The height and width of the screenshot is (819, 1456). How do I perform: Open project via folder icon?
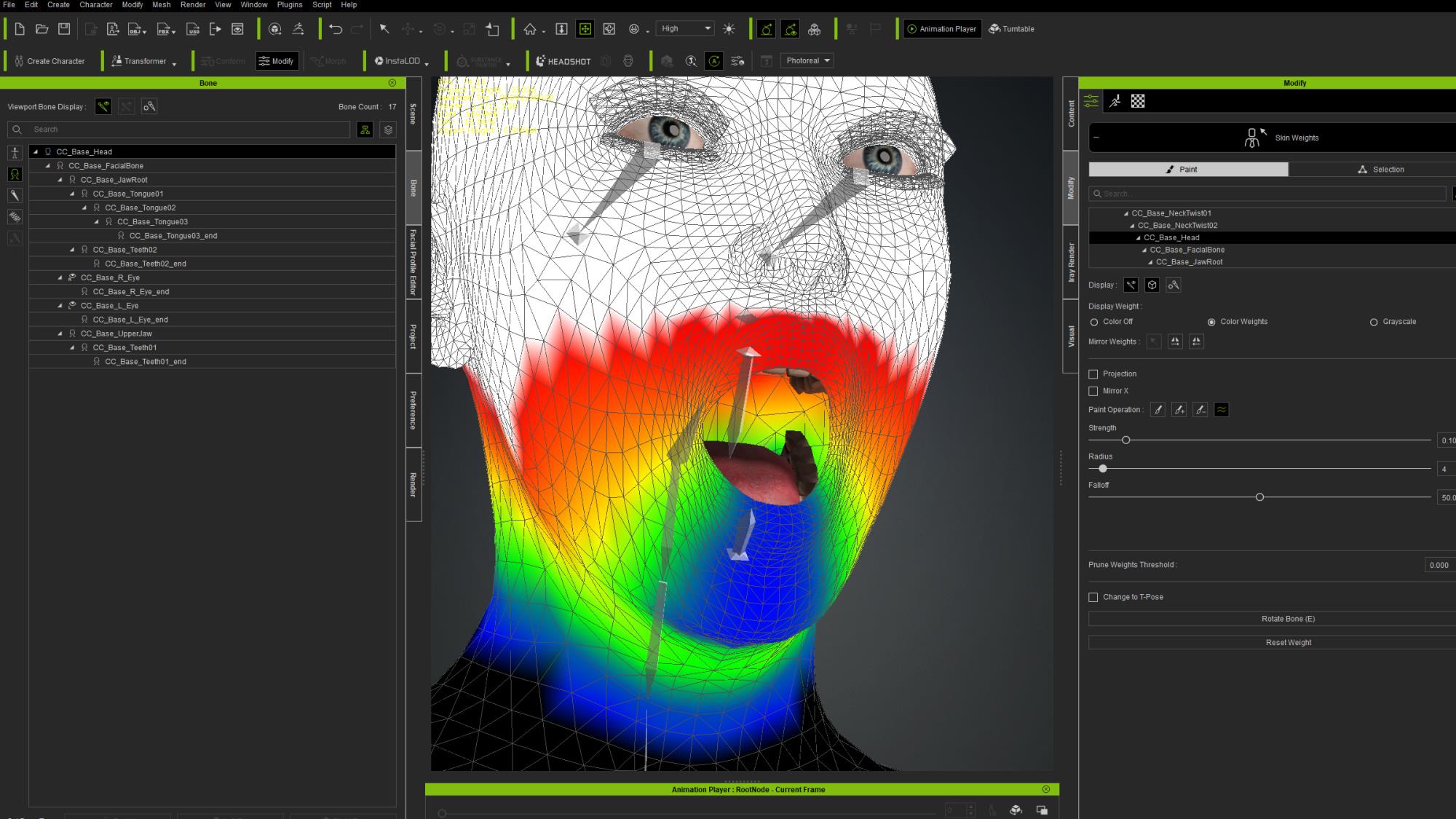pos(42,29)
